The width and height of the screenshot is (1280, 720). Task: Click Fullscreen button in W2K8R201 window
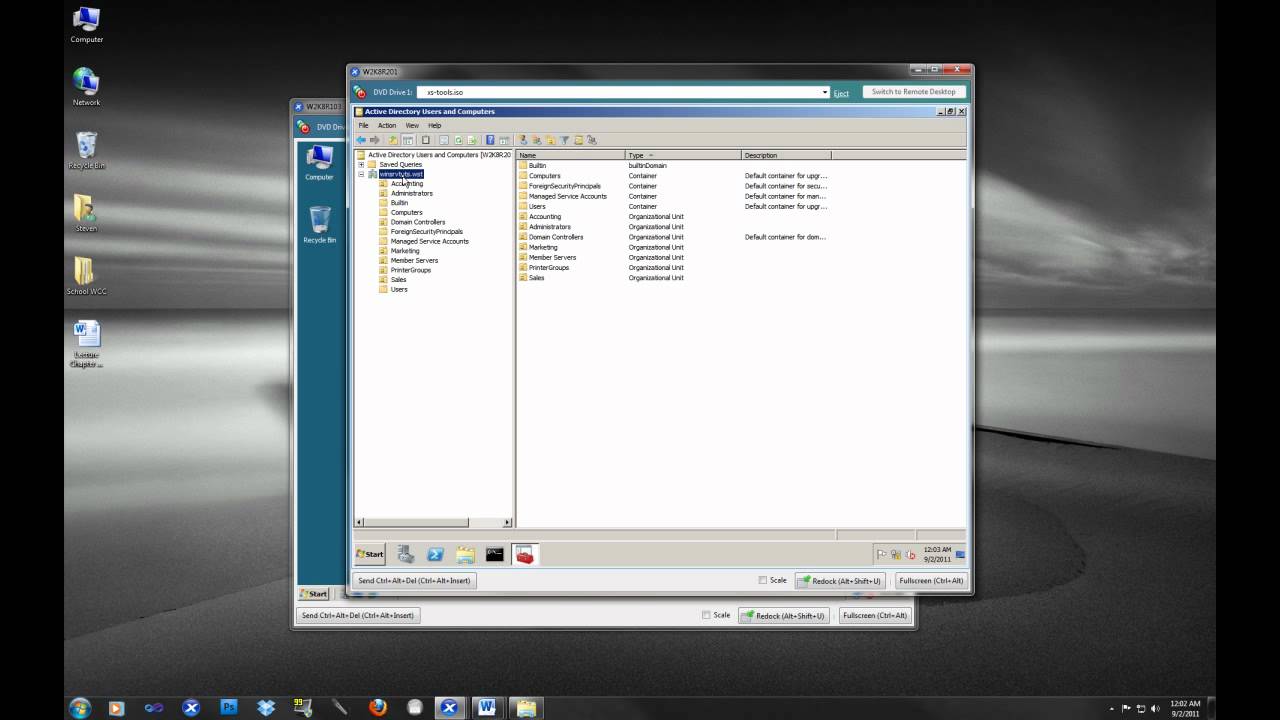point(931,580)
